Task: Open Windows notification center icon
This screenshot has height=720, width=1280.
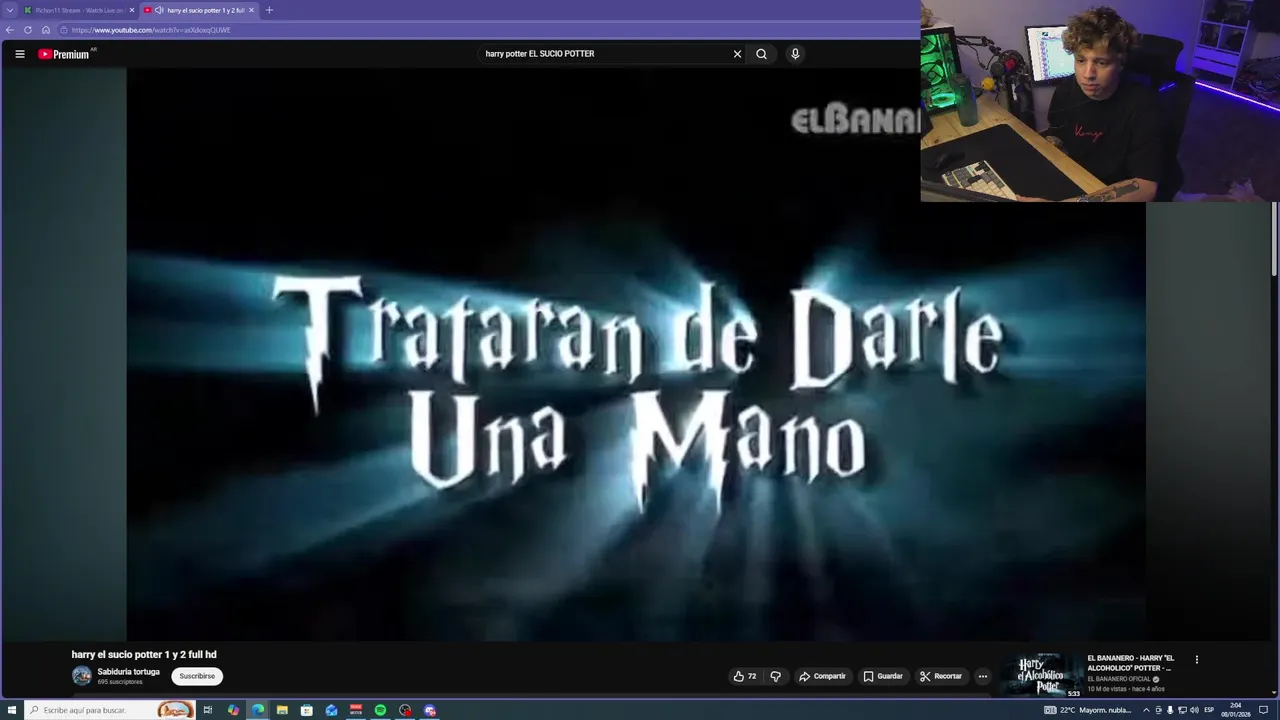Action: [1263, 710]
